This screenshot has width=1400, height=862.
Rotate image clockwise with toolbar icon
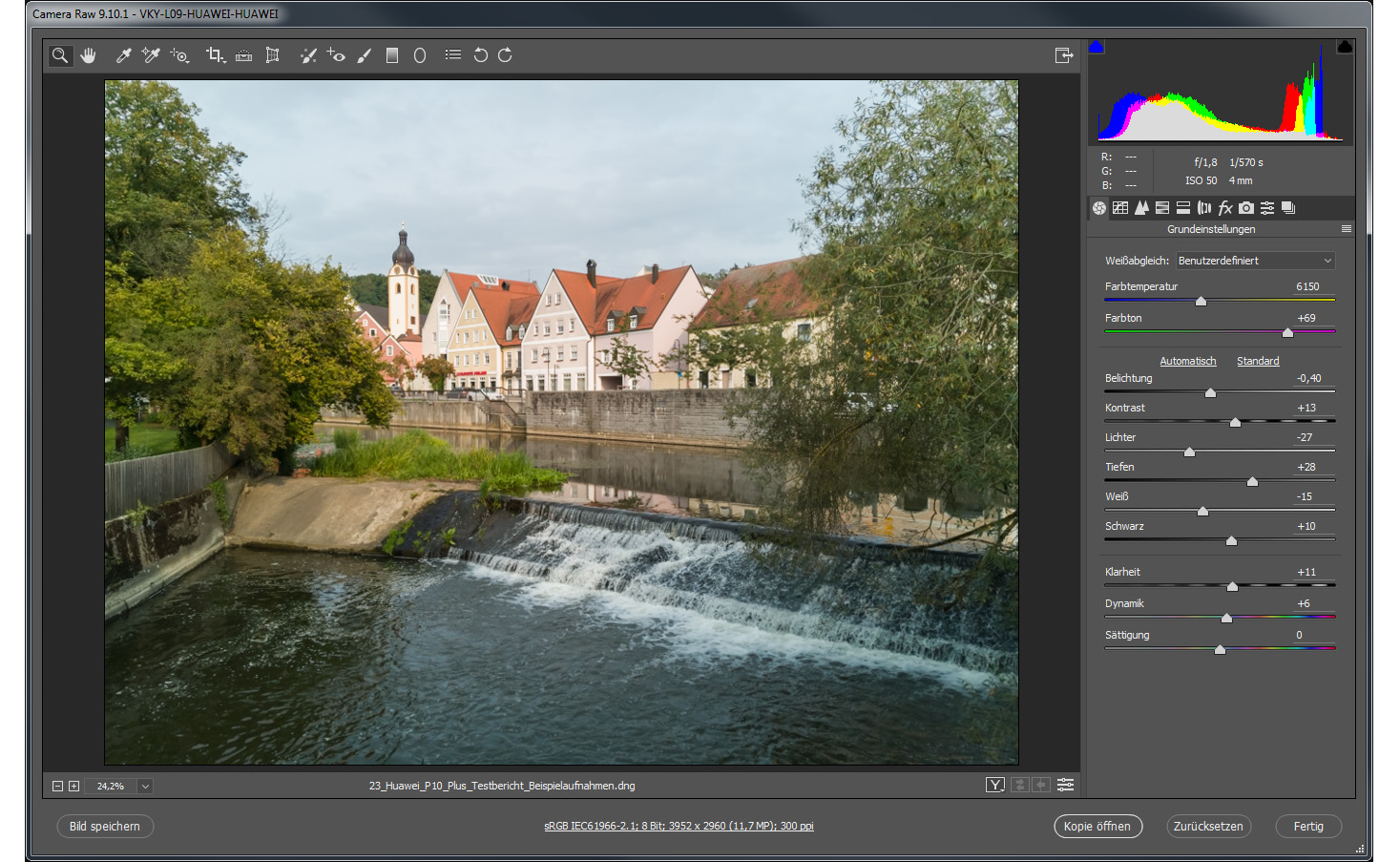pos(505,55)
